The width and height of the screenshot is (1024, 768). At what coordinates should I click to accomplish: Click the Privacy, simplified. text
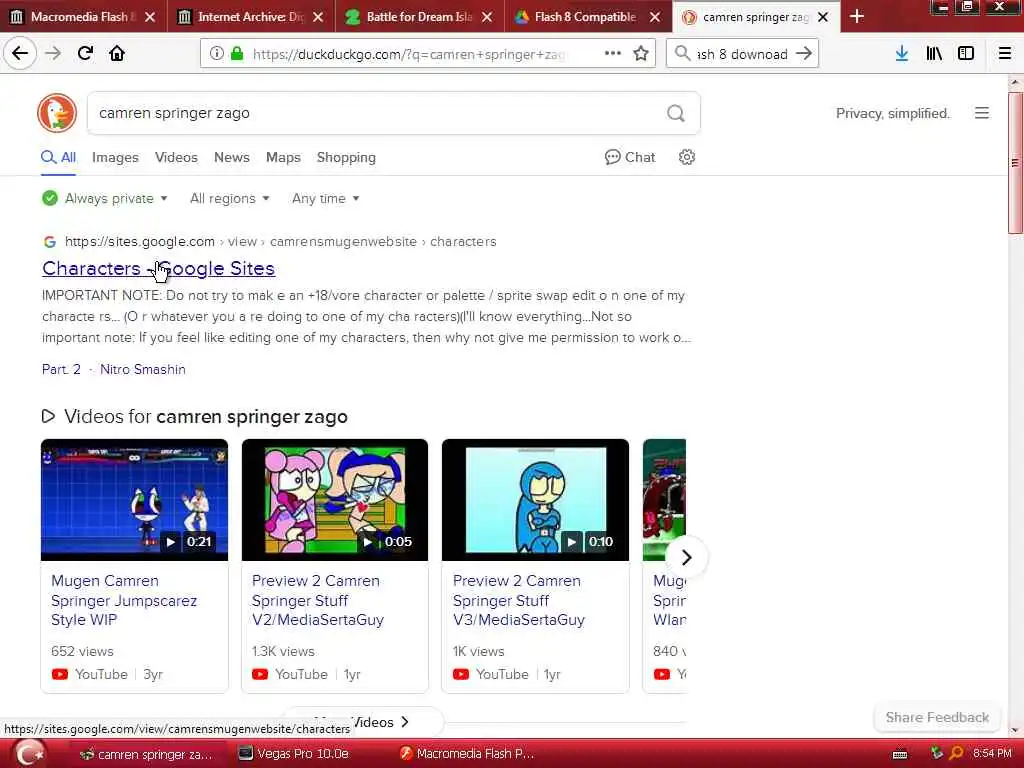click(893, 114)
